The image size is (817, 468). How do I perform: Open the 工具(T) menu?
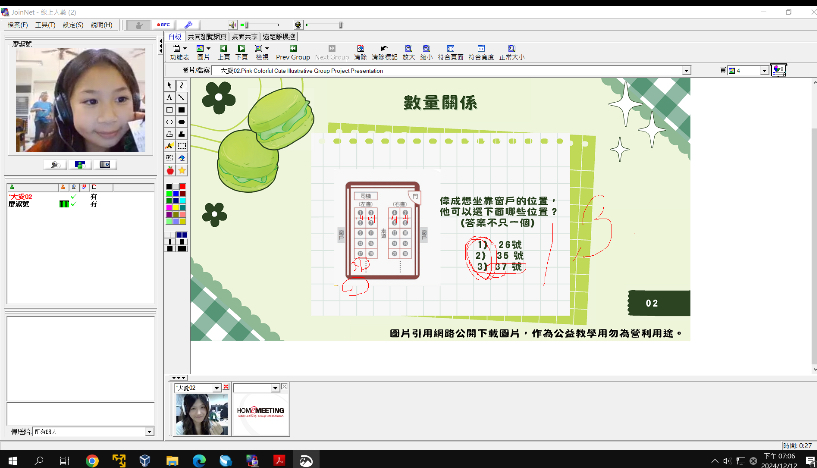tap(44, 23)
